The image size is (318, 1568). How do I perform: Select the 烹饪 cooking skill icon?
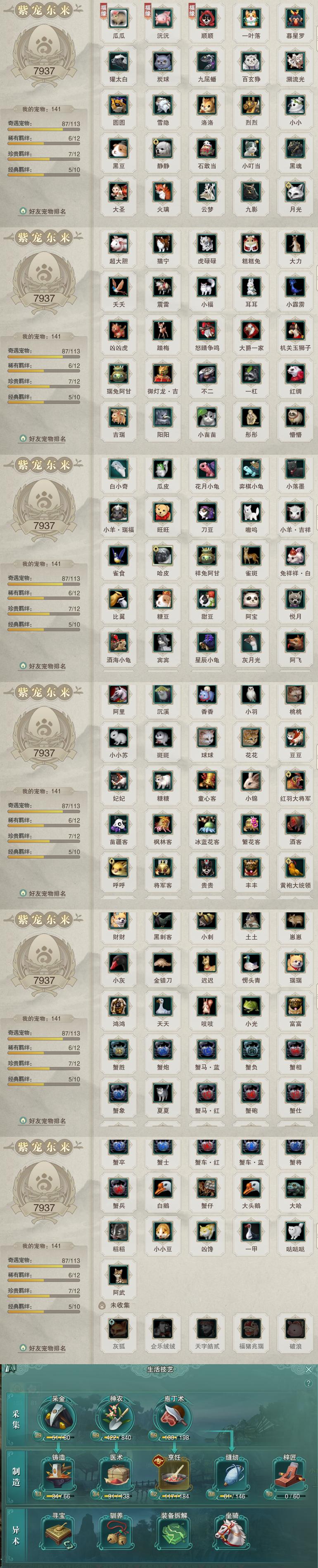pos(174,1474)
